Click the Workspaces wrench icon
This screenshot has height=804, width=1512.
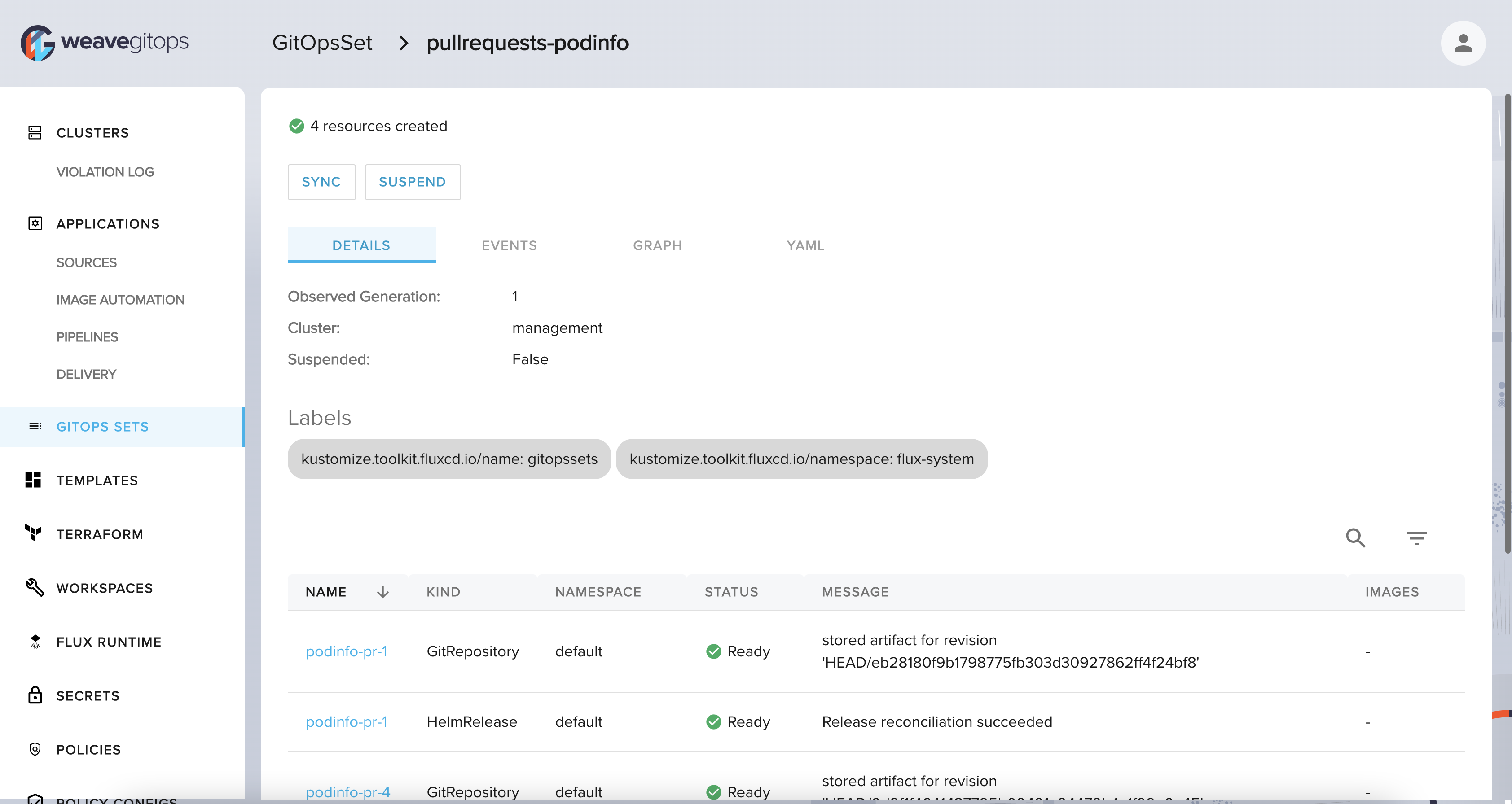click(34, 588)
